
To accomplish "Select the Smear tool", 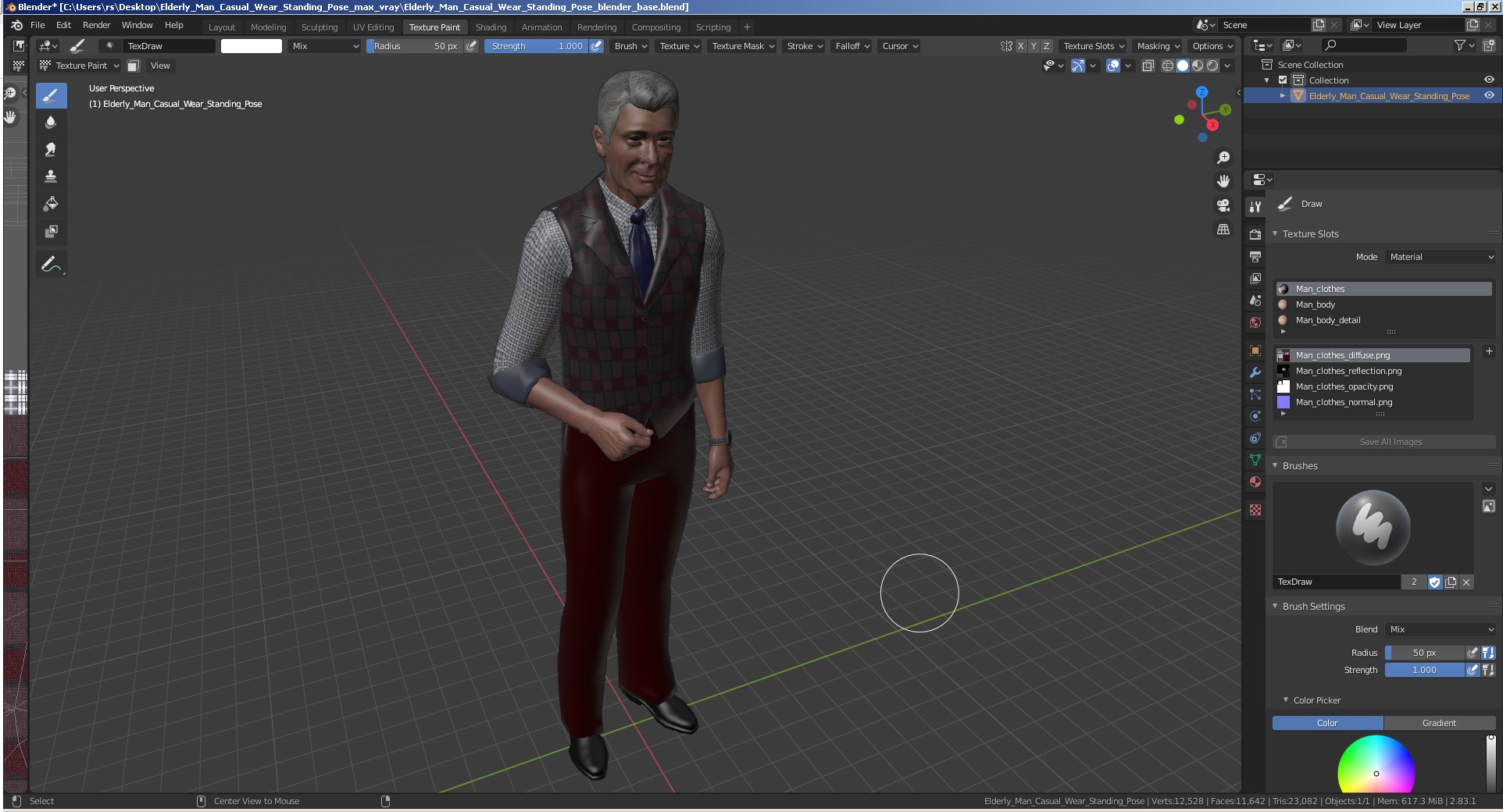I will click(x=51, y=149).
